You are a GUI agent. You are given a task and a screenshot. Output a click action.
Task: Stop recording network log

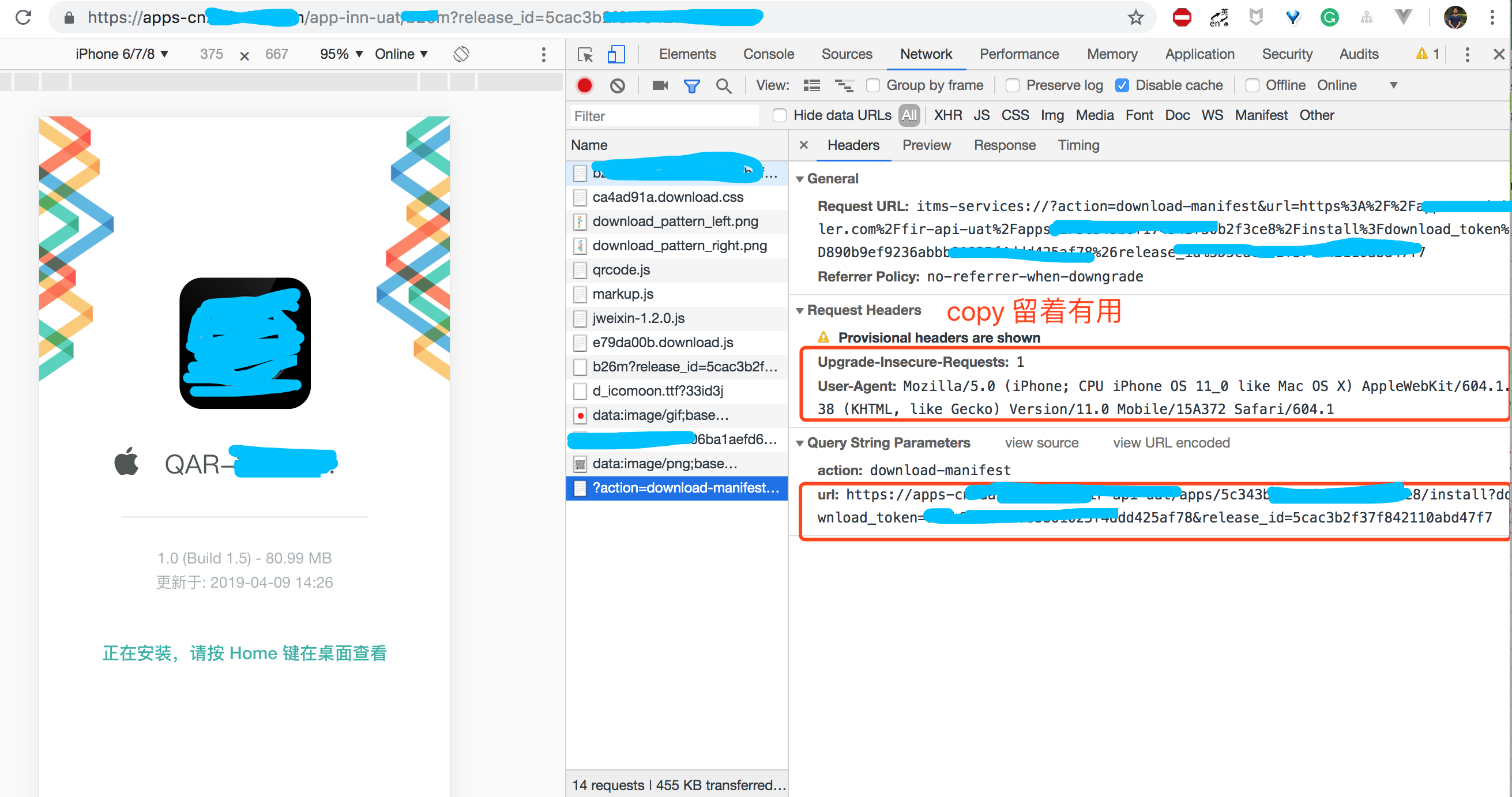[585, 86]
